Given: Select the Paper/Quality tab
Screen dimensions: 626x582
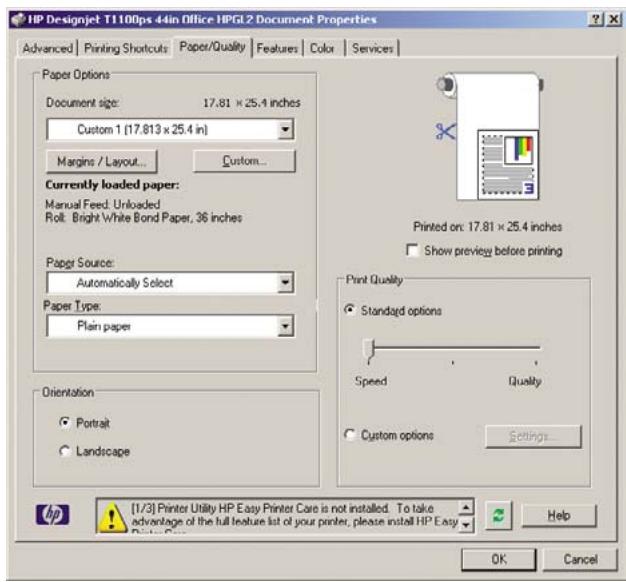Looking at the screenshot, I should click(212, 47).
